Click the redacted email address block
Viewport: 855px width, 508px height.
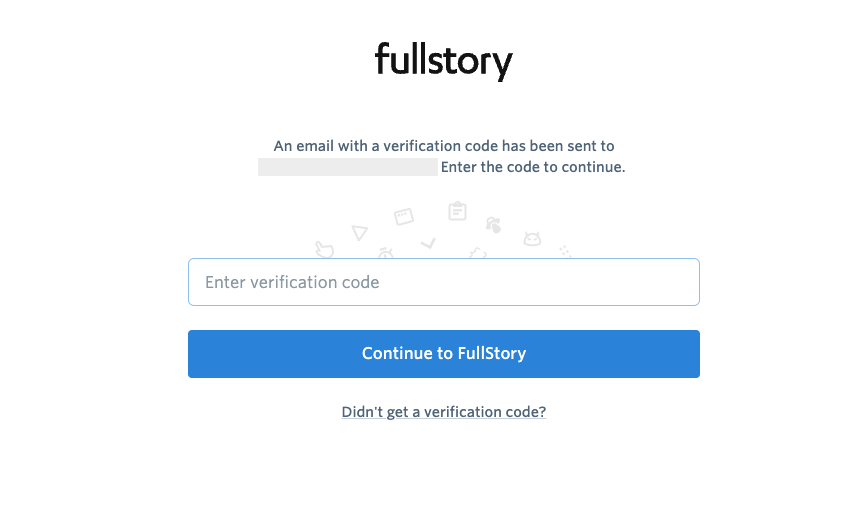tap(347, 167)
